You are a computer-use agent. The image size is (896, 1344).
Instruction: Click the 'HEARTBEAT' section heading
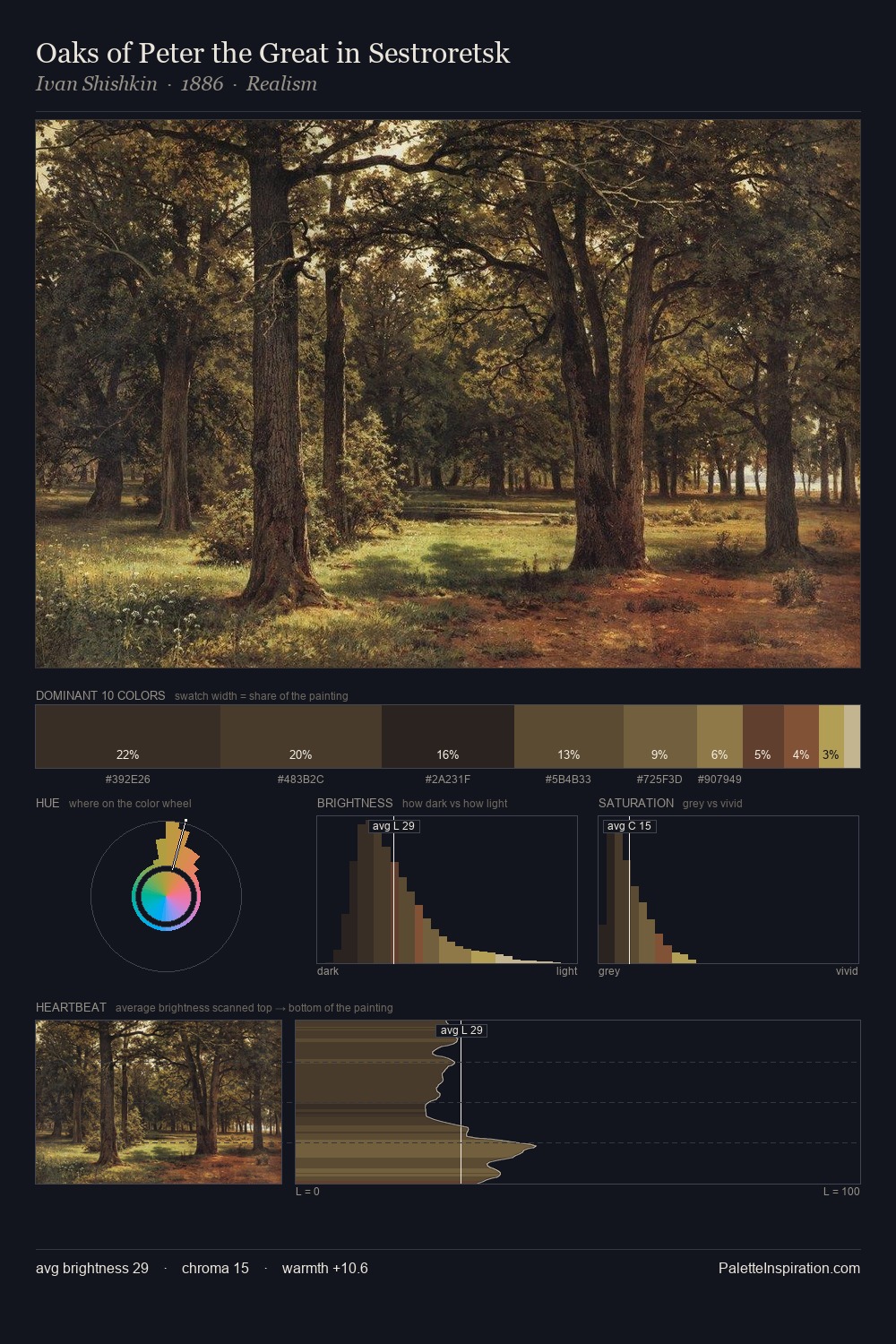[x=71, y=1007]
